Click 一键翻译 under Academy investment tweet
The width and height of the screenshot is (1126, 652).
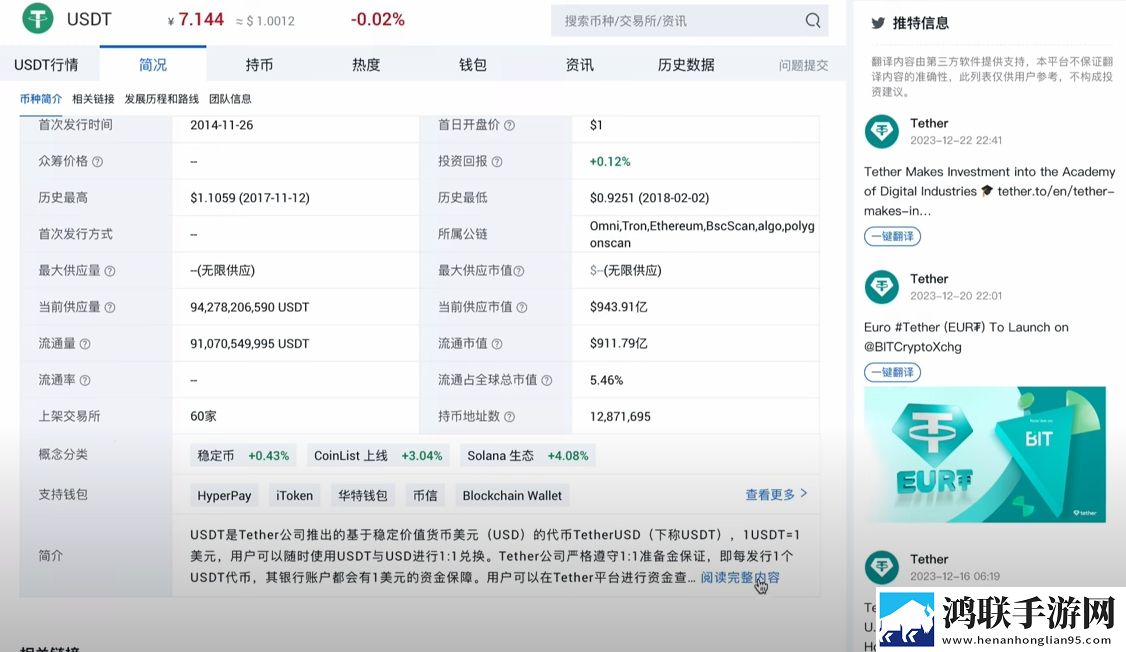click(x=892, y=236)
